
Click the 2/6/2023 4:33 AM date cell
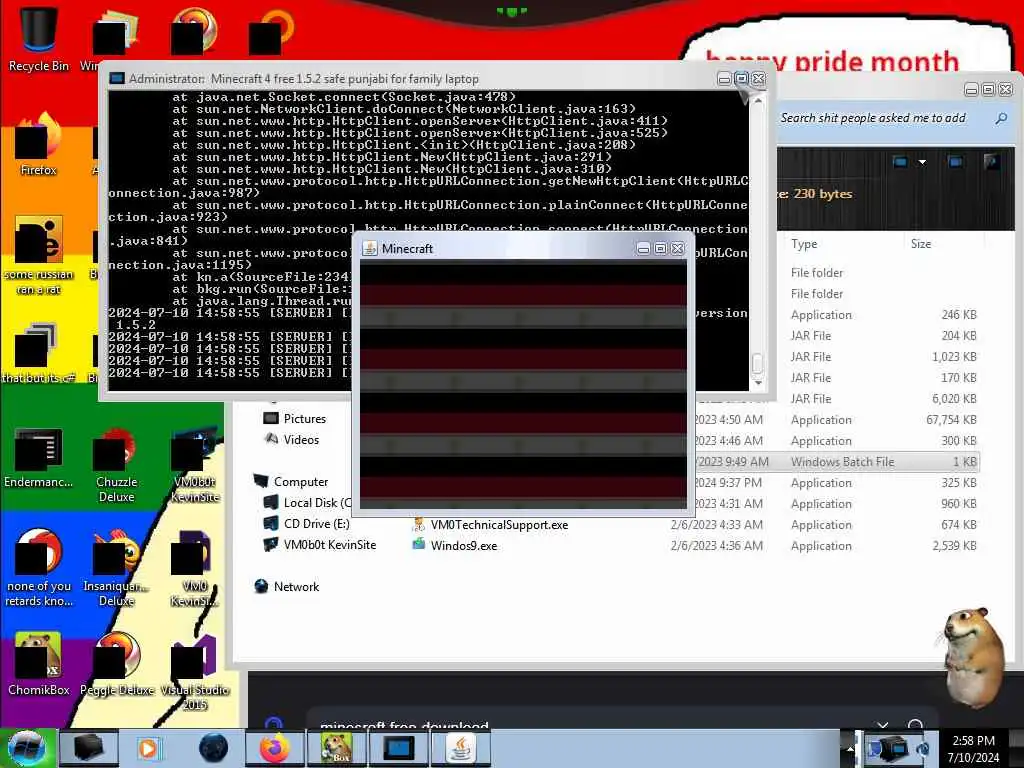coord(716,524)
